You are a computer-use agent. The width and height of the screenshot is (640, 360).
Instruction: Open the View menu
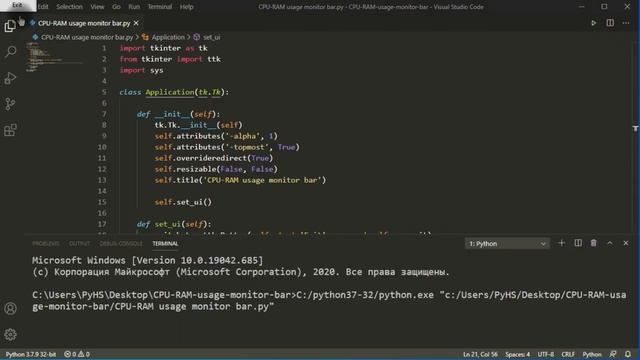(x=97, y=7)
